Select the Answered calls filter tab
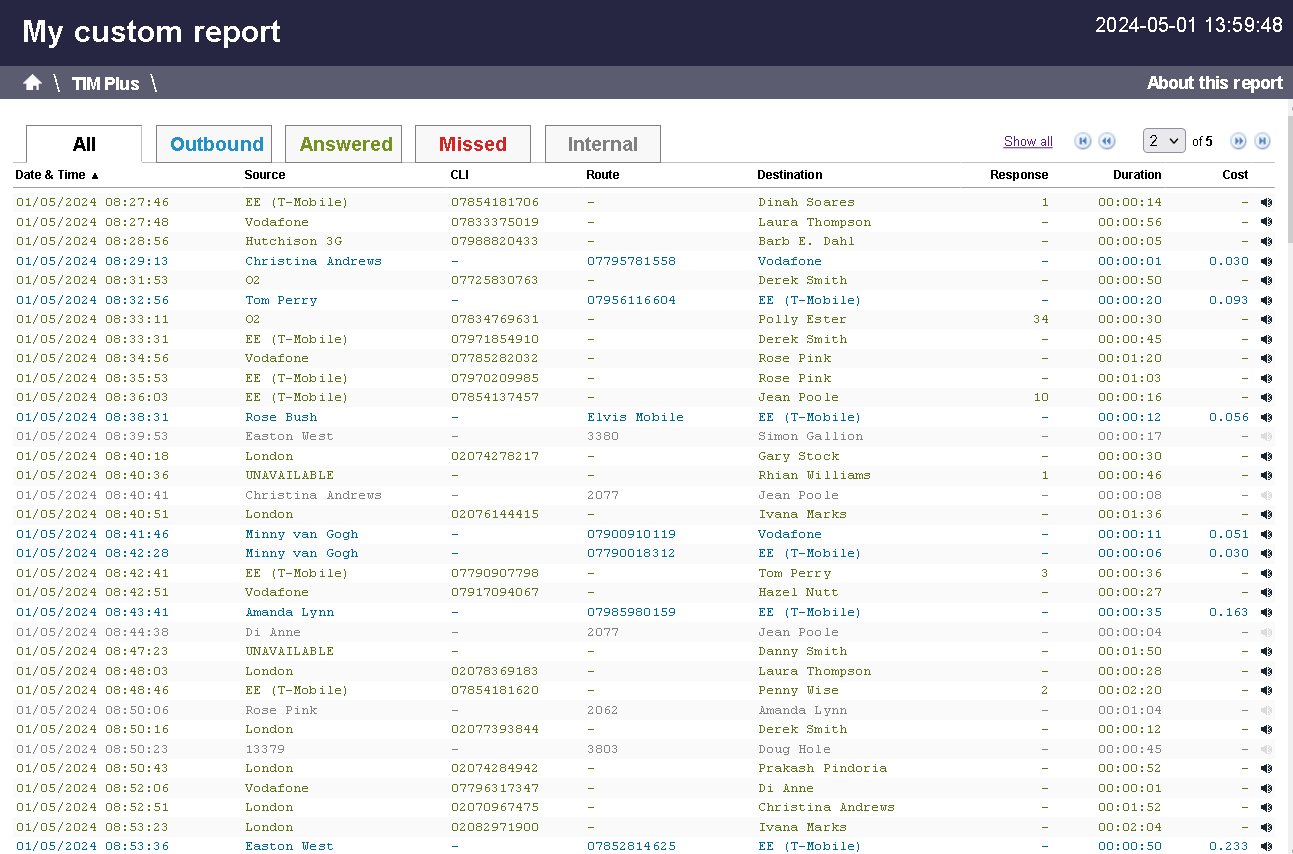 click(x=343, y=143)
